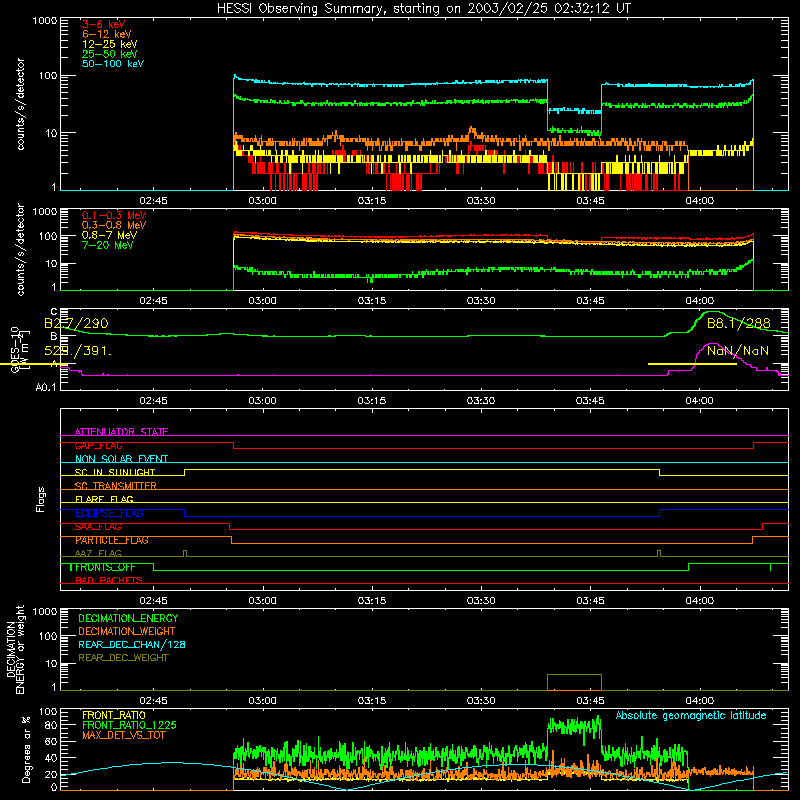The height and width of the screenshot is (800, 800).
Task: Click the 0.1-0.3 MeV legend entry
Action: pyautogui.click(x=113, y=215)
